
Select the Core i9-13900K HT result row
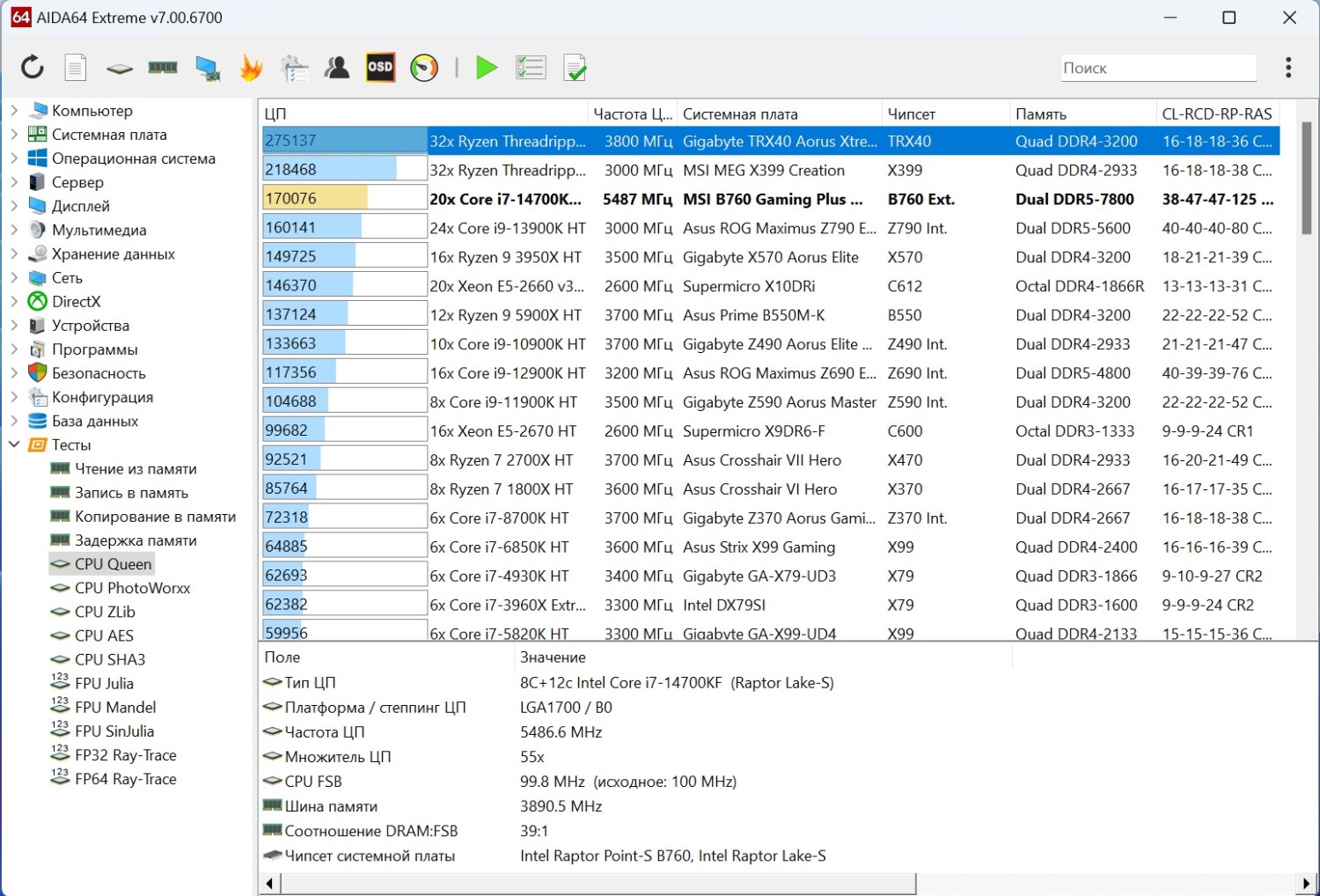507,228
